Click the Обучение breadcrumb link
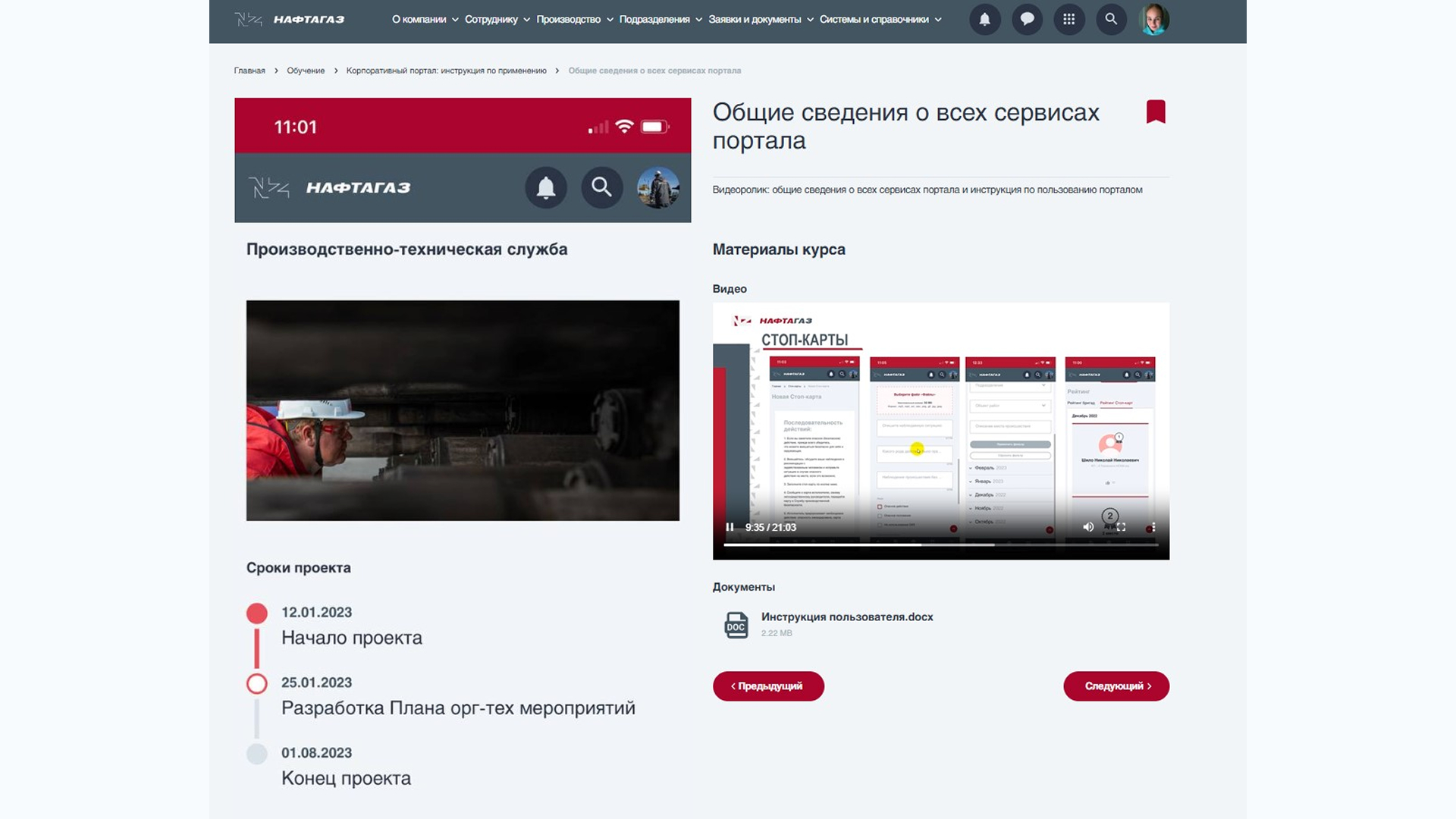1456x819 pixels. [x=306, y=71]
